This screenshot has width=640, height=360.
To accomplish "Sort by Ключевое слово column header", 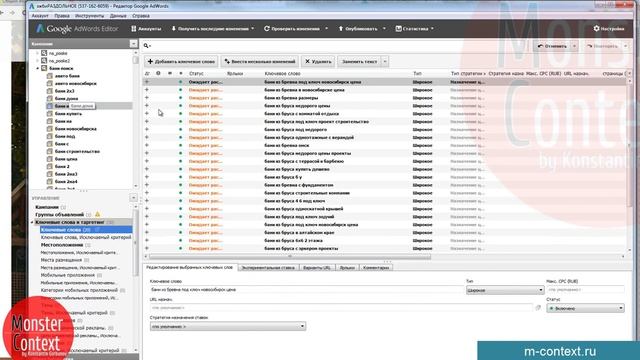I will point(282,73).
